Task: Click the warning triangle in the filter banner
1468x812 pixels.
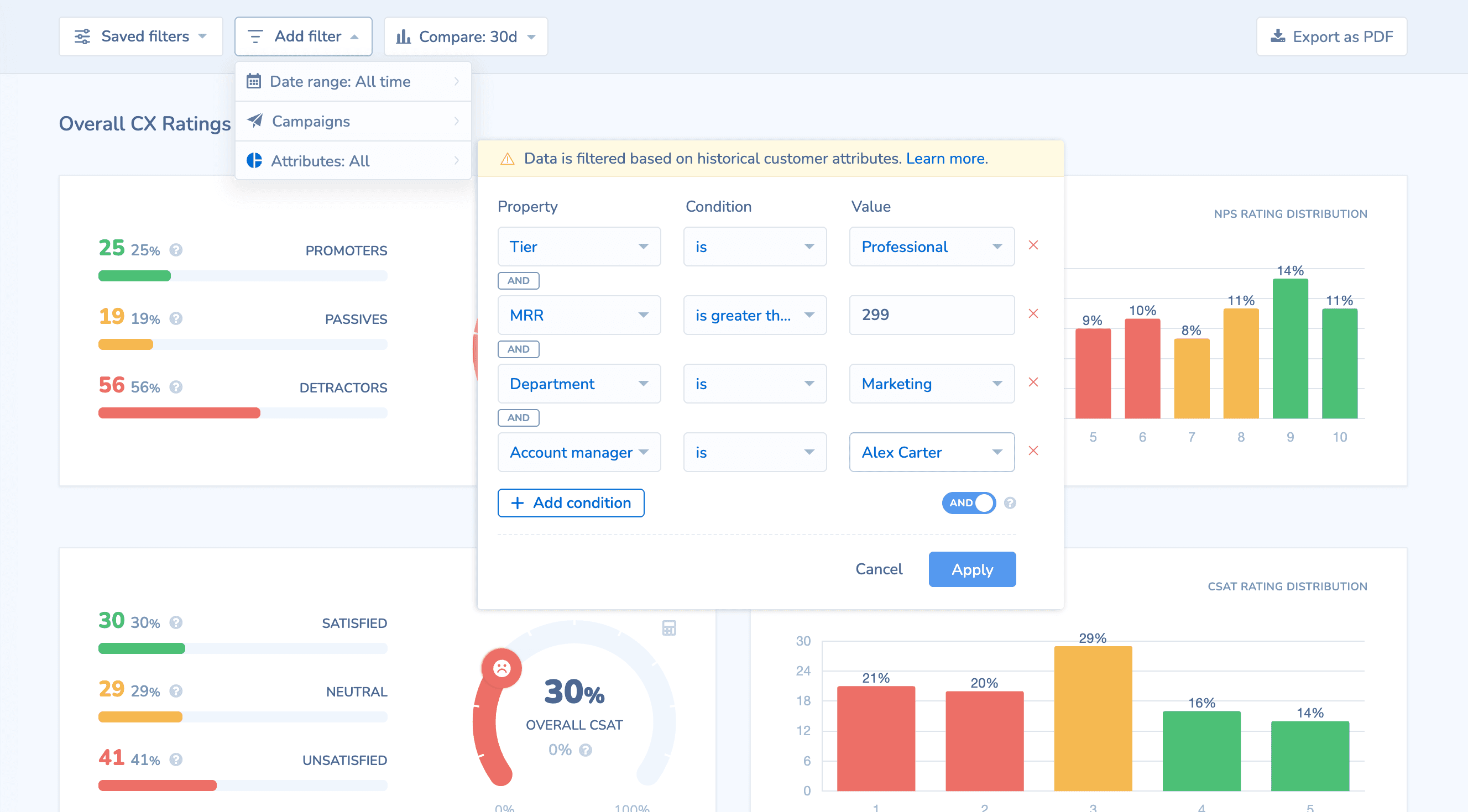Action: click(506, 159)
